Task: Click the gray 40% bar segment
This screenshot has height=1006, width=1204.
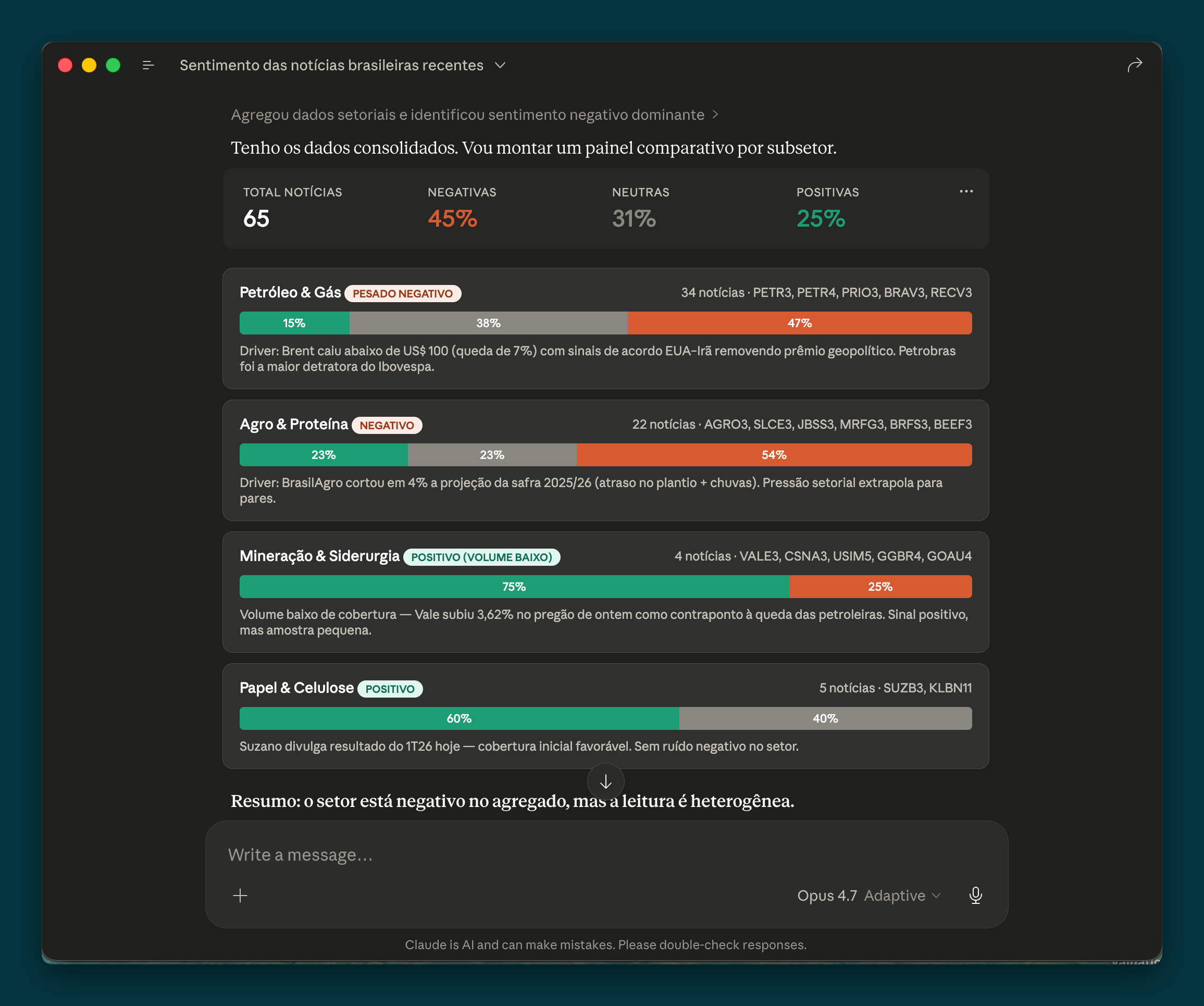Action: point(826,719)
